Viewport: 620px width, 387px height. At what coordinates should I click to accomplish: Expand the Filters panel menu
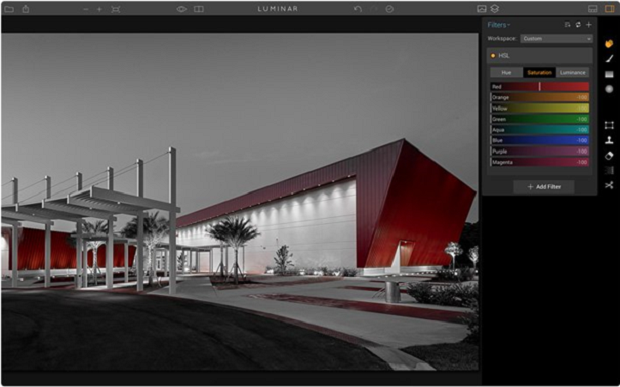coord(498,25)
